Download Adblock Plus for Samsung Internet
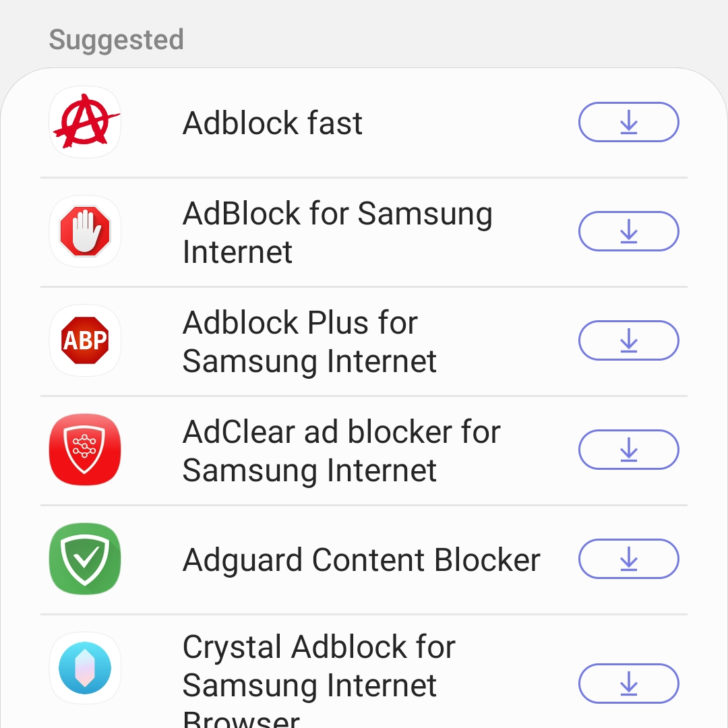Viewport: 728px width, 728px height. pyautogui.click(x=628, y=341)
